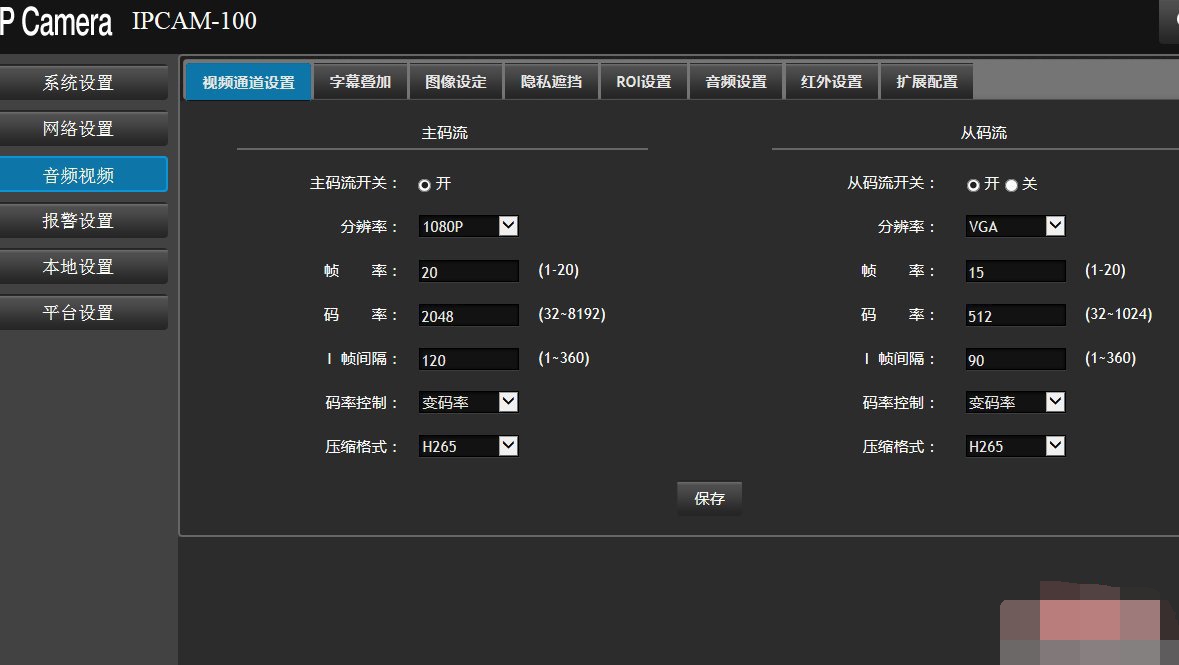The image size is (1179, 665).
Task: Open 系统设置 in the sidebar
Action: point(83,83)
